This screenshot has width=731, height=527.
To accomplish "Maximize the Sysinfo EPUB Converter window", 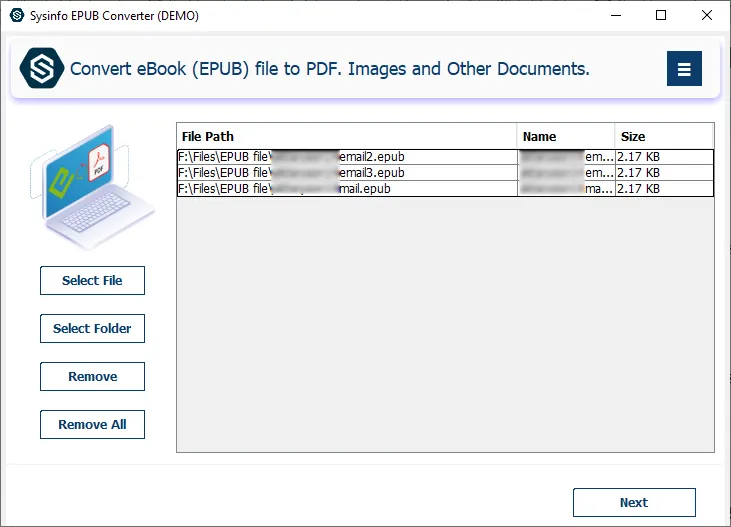I will 661,15.
